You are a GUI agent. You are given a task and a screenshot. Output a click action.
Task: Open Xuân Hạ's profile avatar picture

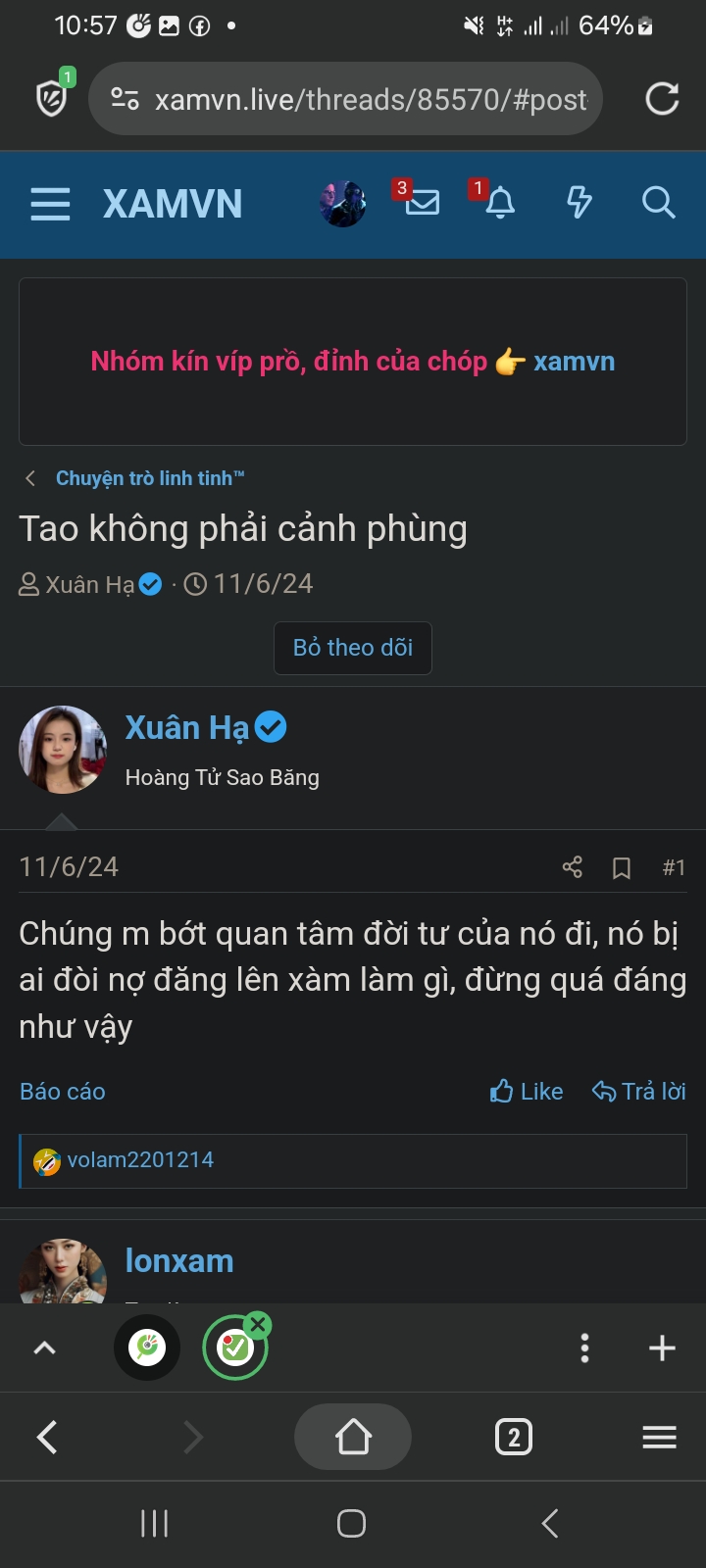[63, 750]
